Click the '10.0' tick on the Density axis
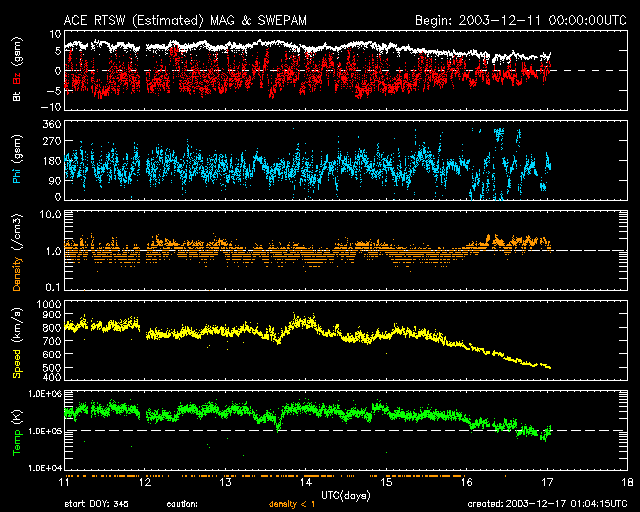 pyautogui.click(x=51, y=214)
